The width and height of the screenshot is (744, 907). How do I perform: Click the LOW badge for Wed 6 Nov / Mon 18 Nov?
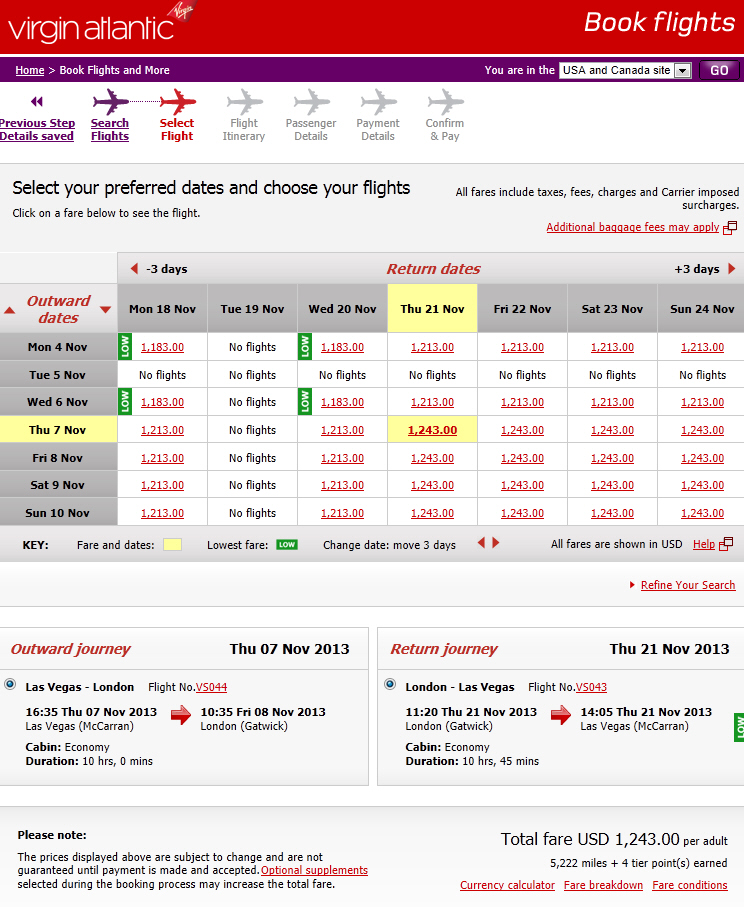[x=125, y=401]
